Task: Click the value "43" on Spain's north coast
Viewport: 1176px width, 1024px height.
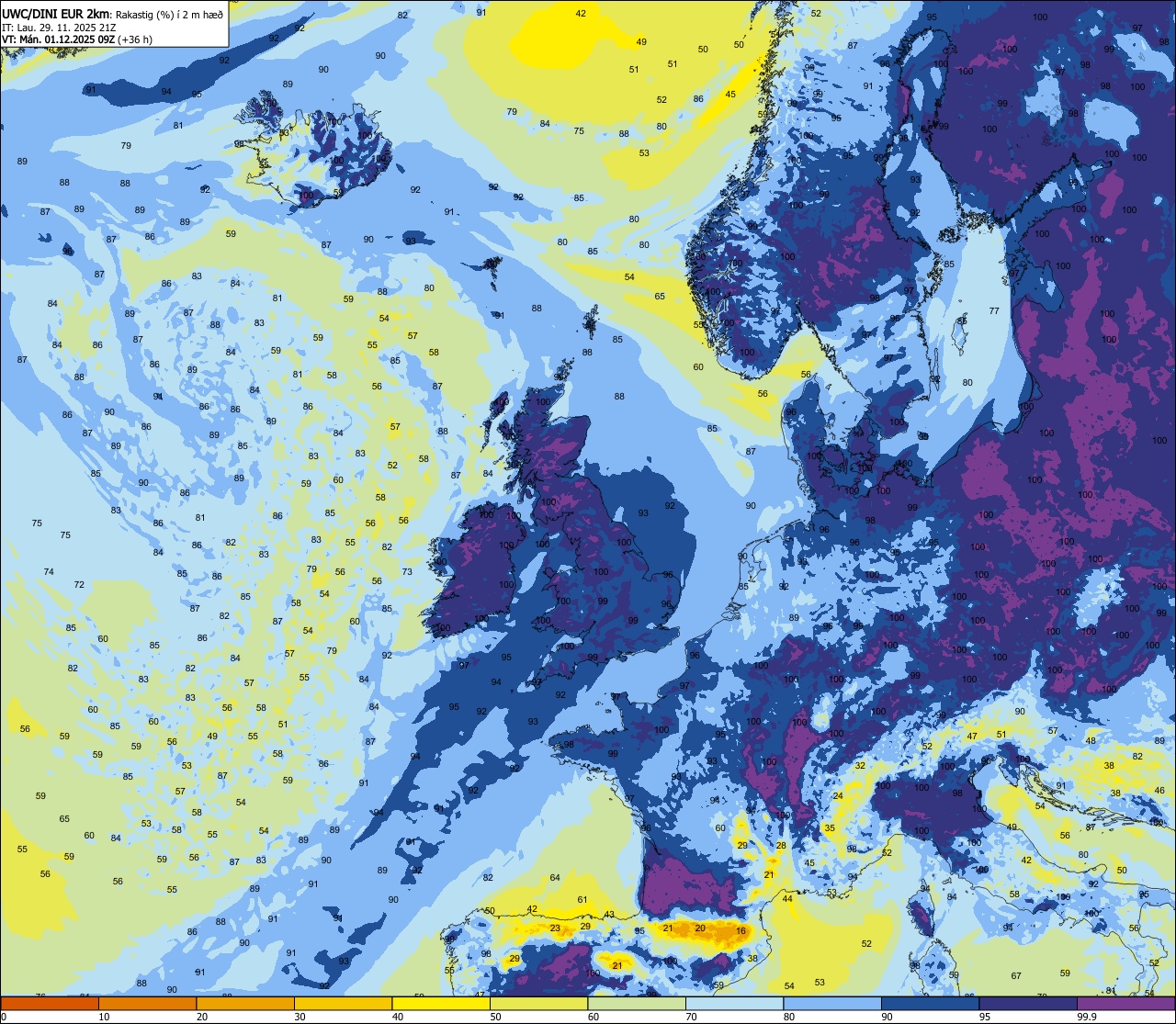Action: (609, 914)
